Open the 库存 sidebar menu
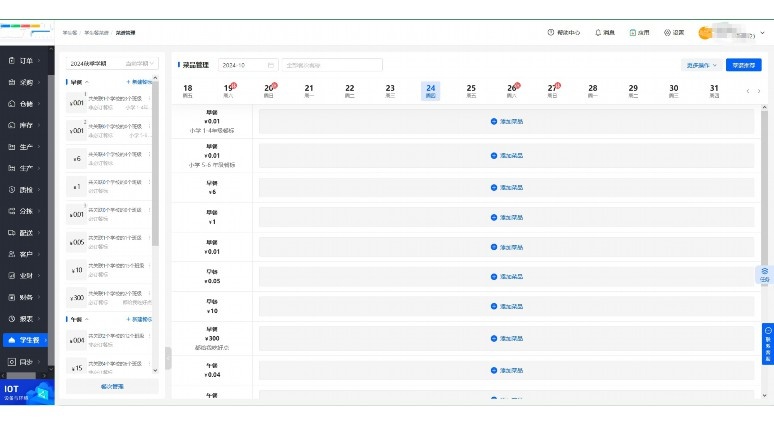The width and height of the screenshot is (774, 425). tap(25, 125)
